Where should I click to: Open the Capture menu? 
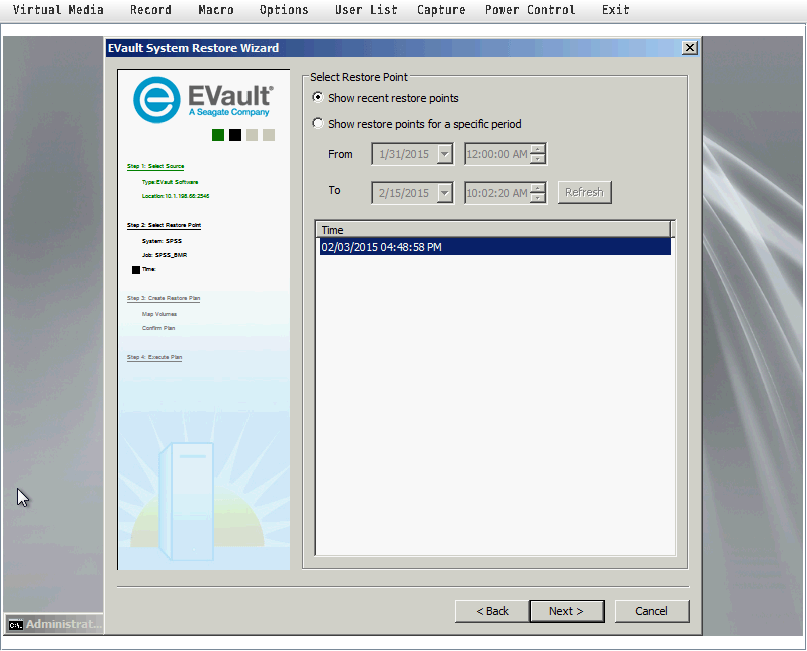(441, 10)
